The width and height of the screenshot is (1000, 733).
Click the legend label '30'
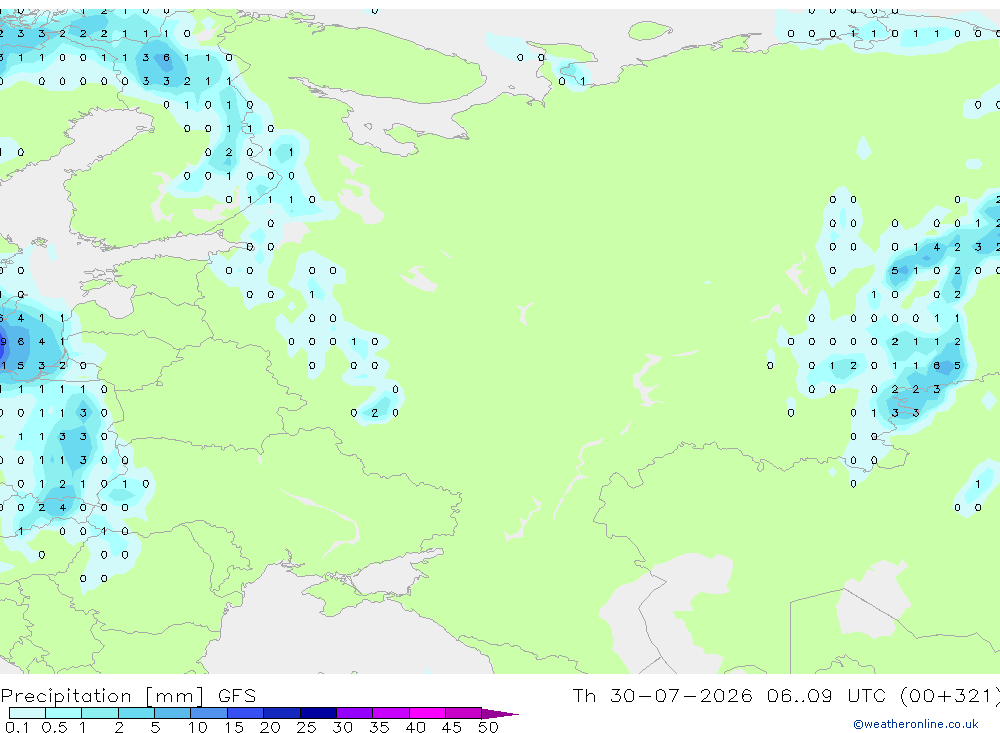tap(342, 727)
